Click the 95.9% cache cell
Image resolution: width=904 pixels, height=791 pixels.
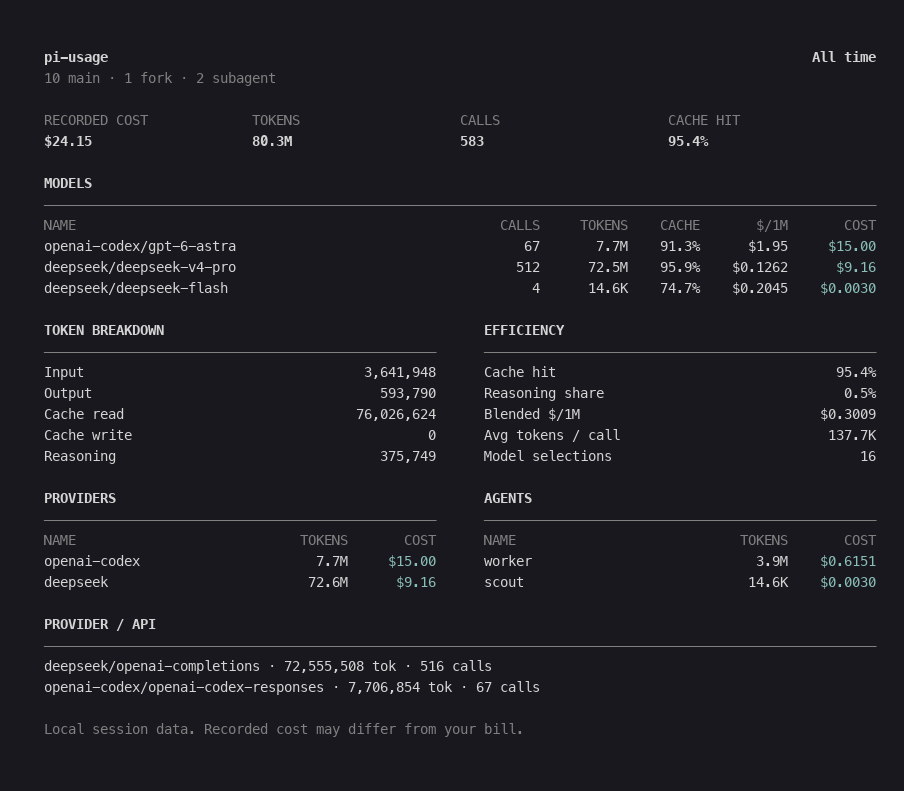tap(680, 268)
